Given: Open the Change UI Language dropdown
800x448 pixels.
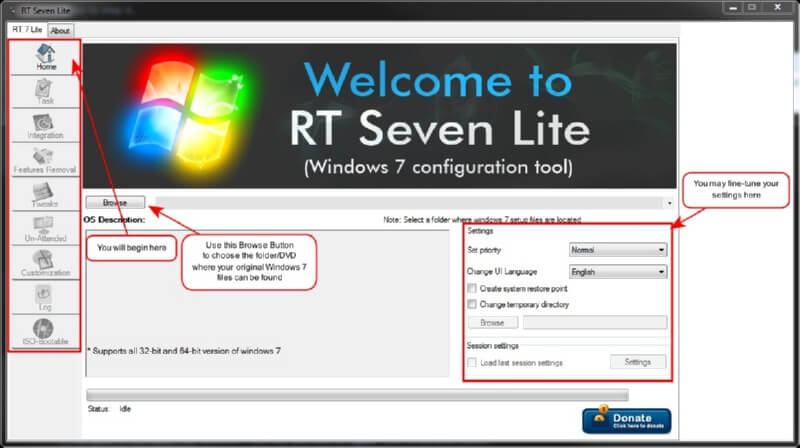Looking at the screenshot, I should 618,271.
